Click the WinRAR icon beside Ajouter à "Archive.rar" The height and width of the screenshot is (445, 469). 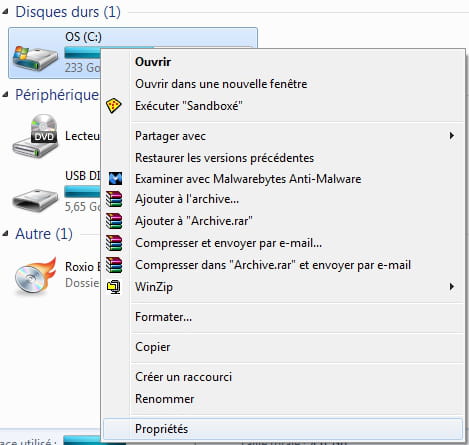tap(114, 221)
